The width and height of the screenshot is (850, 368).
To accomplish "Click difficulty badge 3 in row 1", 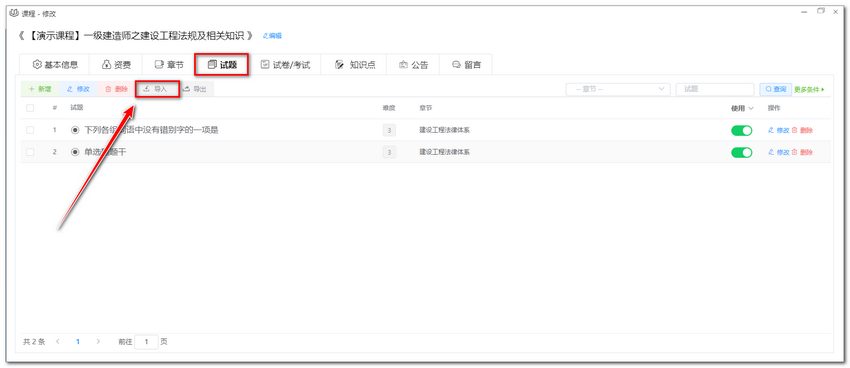I will (389, 130).
